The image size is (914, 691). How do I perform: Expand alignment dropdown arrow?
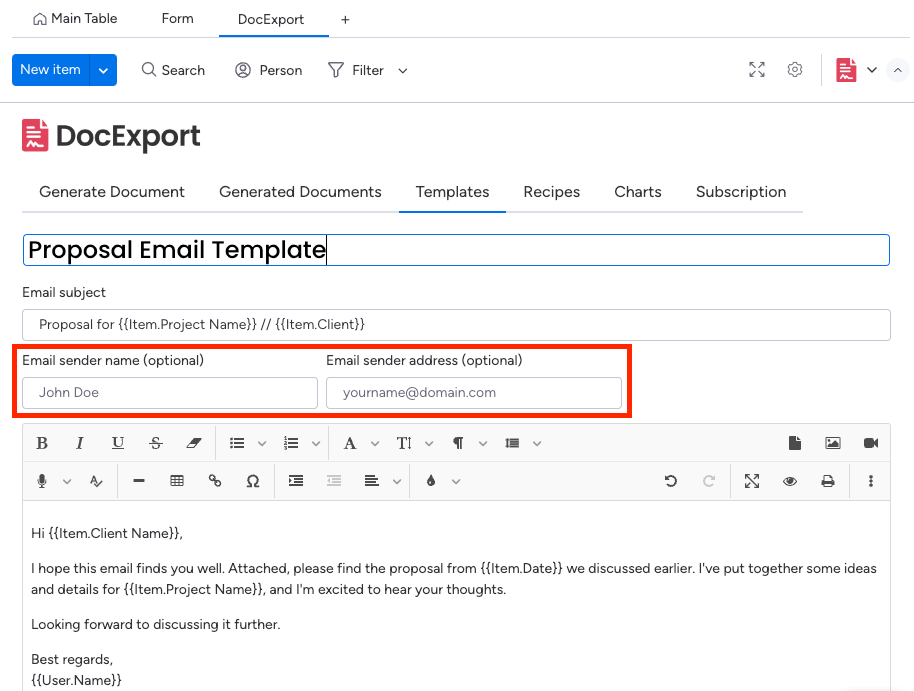pyautogui.click(x=397, y=482)
